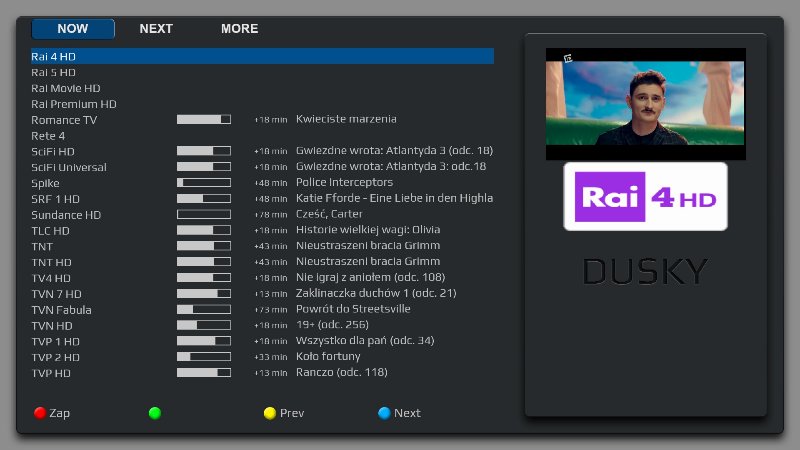Choose the TVN HD channel entry
This screenshot has width=800, height=450.
click(x=50, y=325)
